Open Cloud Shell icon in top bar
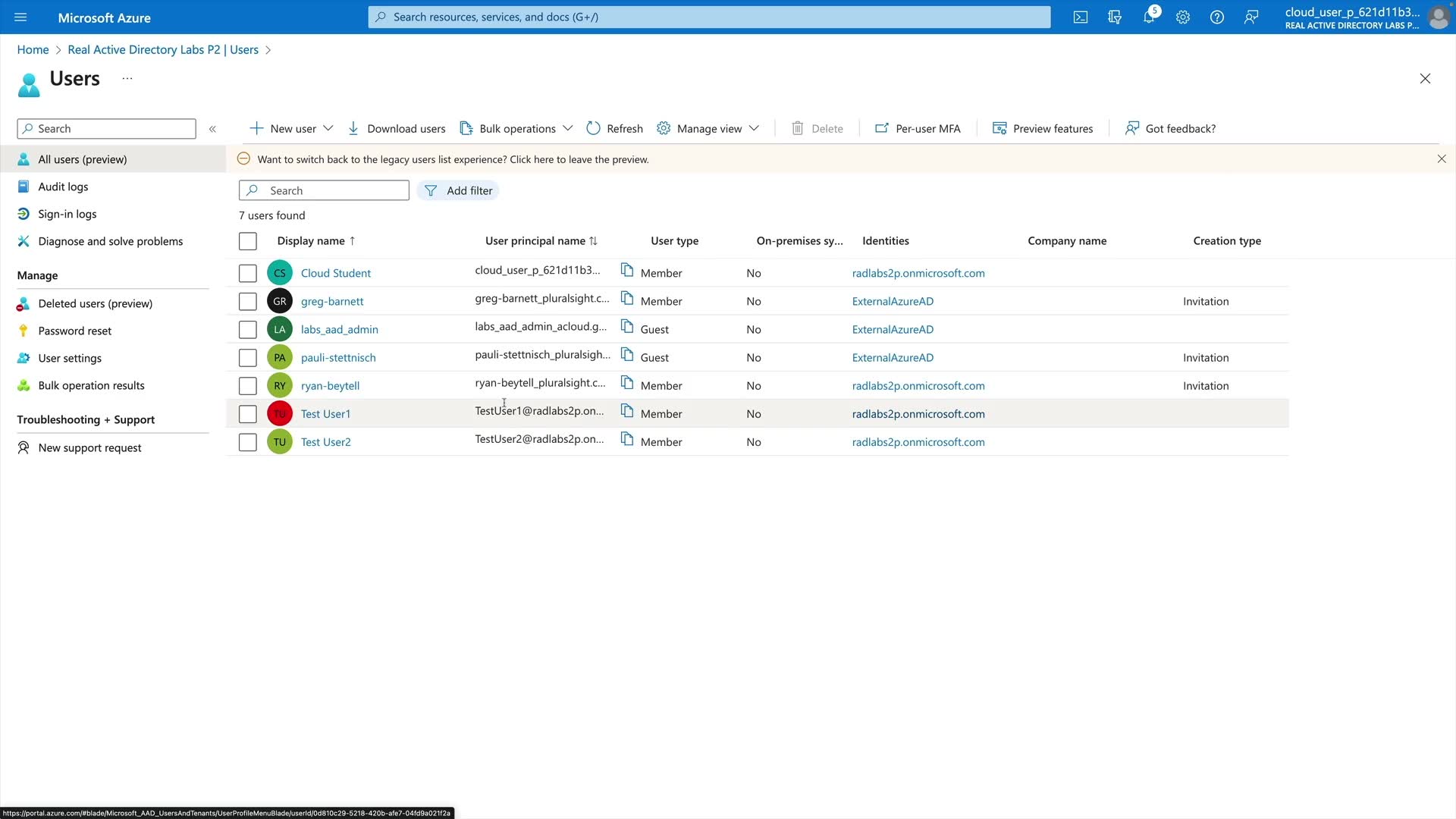This screenshot has height=819, width=1456. pyautogui.click(x=1081, y=17)
